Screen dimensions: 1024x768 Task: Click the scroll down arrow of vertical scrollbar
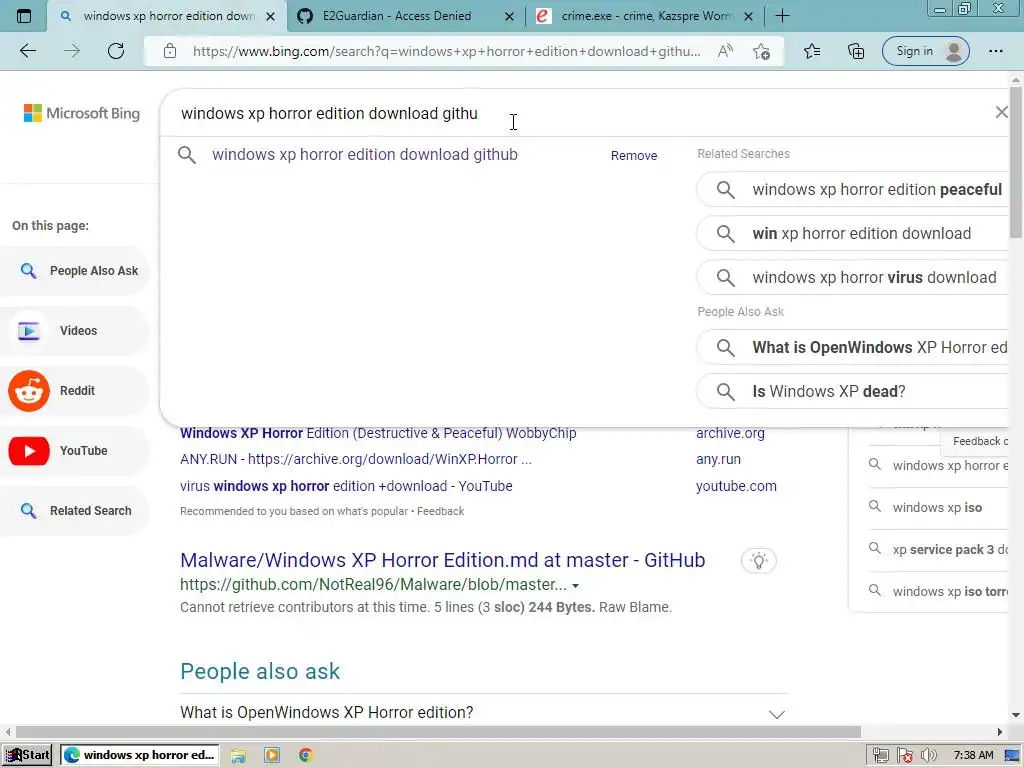point(1016,715)
